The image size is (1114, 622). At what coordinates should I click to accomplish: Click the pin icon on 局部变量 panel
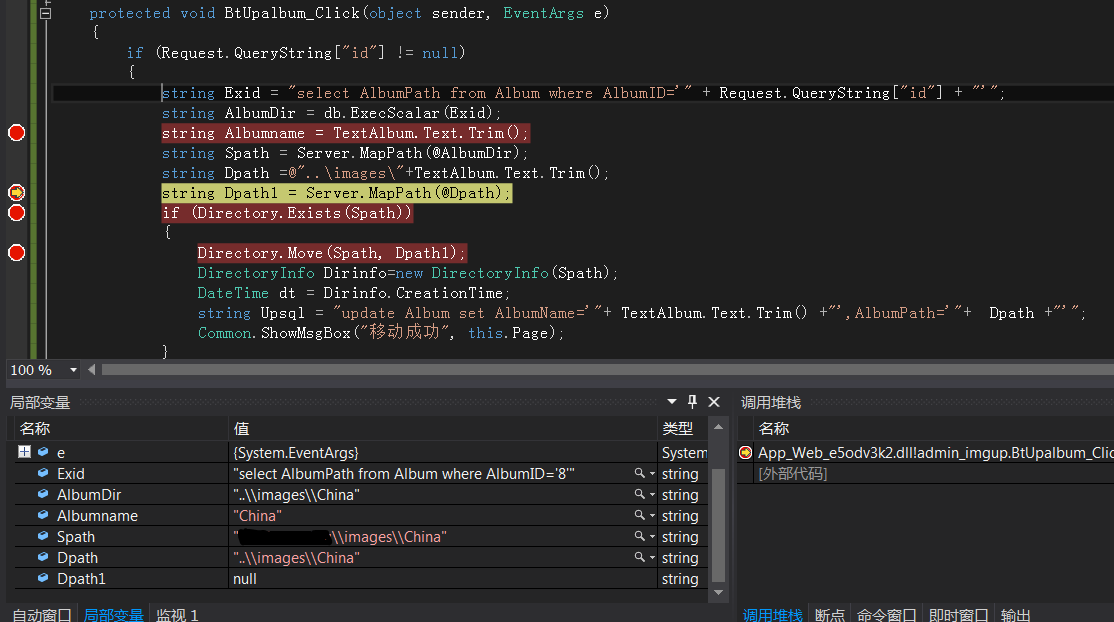693,402
